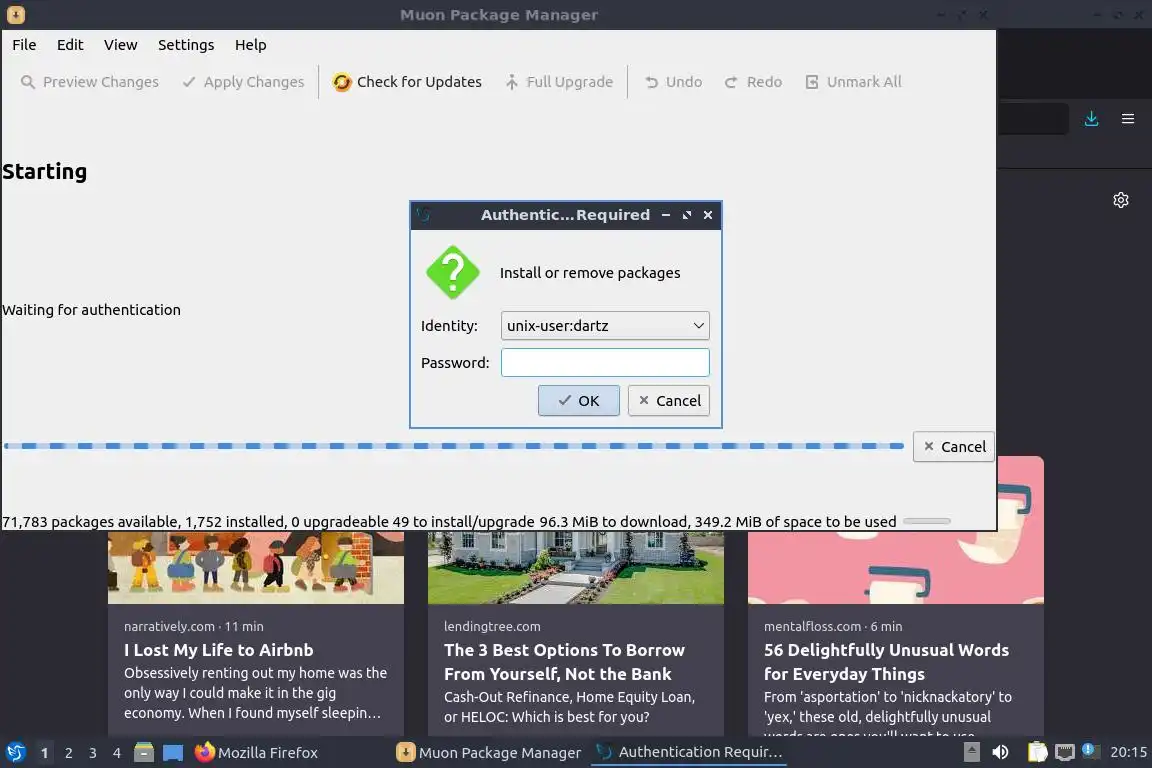This screenshot has height=768, width=1152.
Task: Open the File menu
Action: click(x=24, y=45)
